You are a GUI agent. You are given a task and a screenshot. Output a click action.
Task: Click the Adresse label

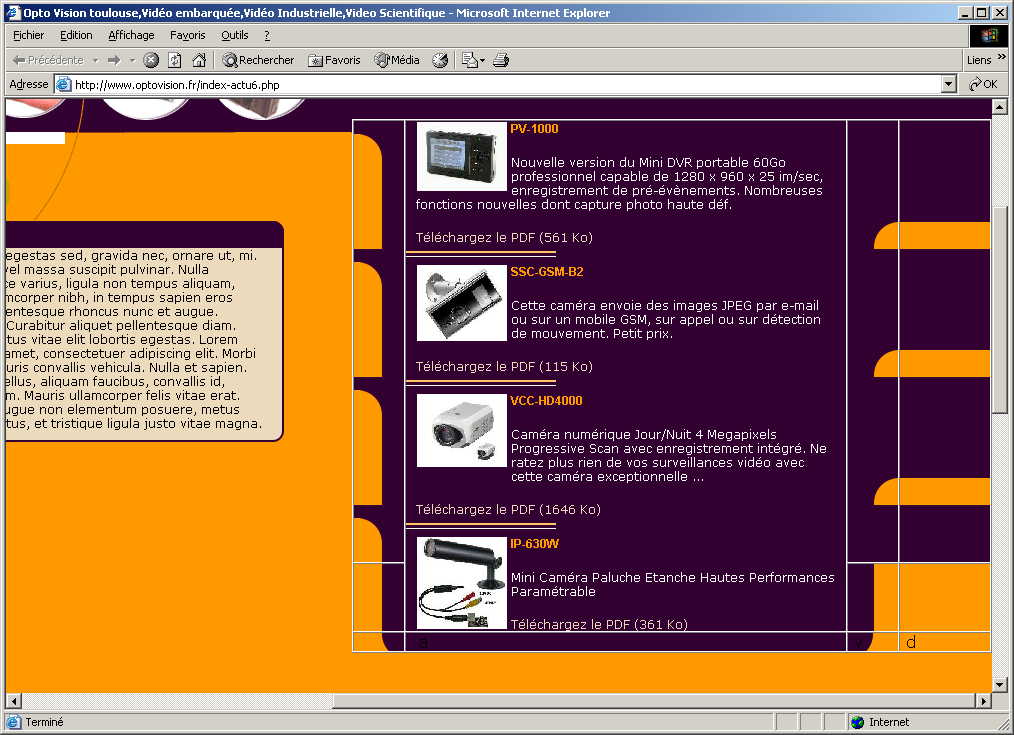tap(28, 84)
